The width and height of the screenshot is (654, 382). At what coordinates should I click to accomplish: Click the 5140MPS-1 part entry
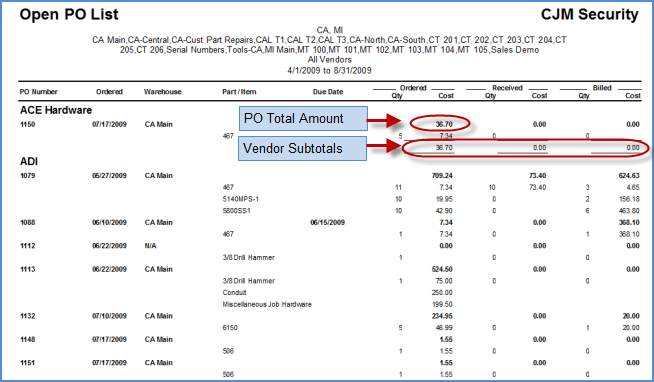(x=241, y=199)
